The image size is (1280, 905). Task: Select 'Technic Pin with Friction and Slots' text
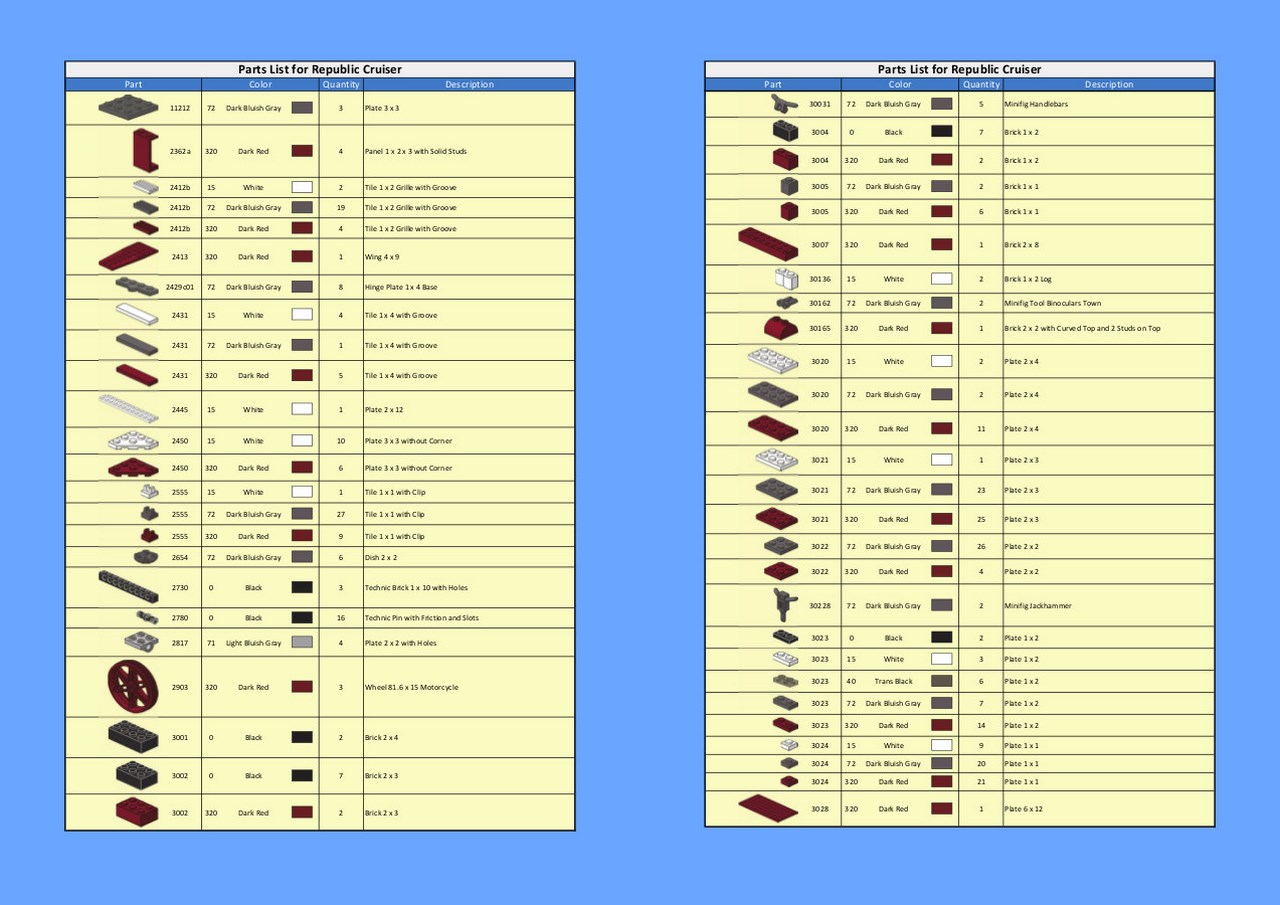421,618
